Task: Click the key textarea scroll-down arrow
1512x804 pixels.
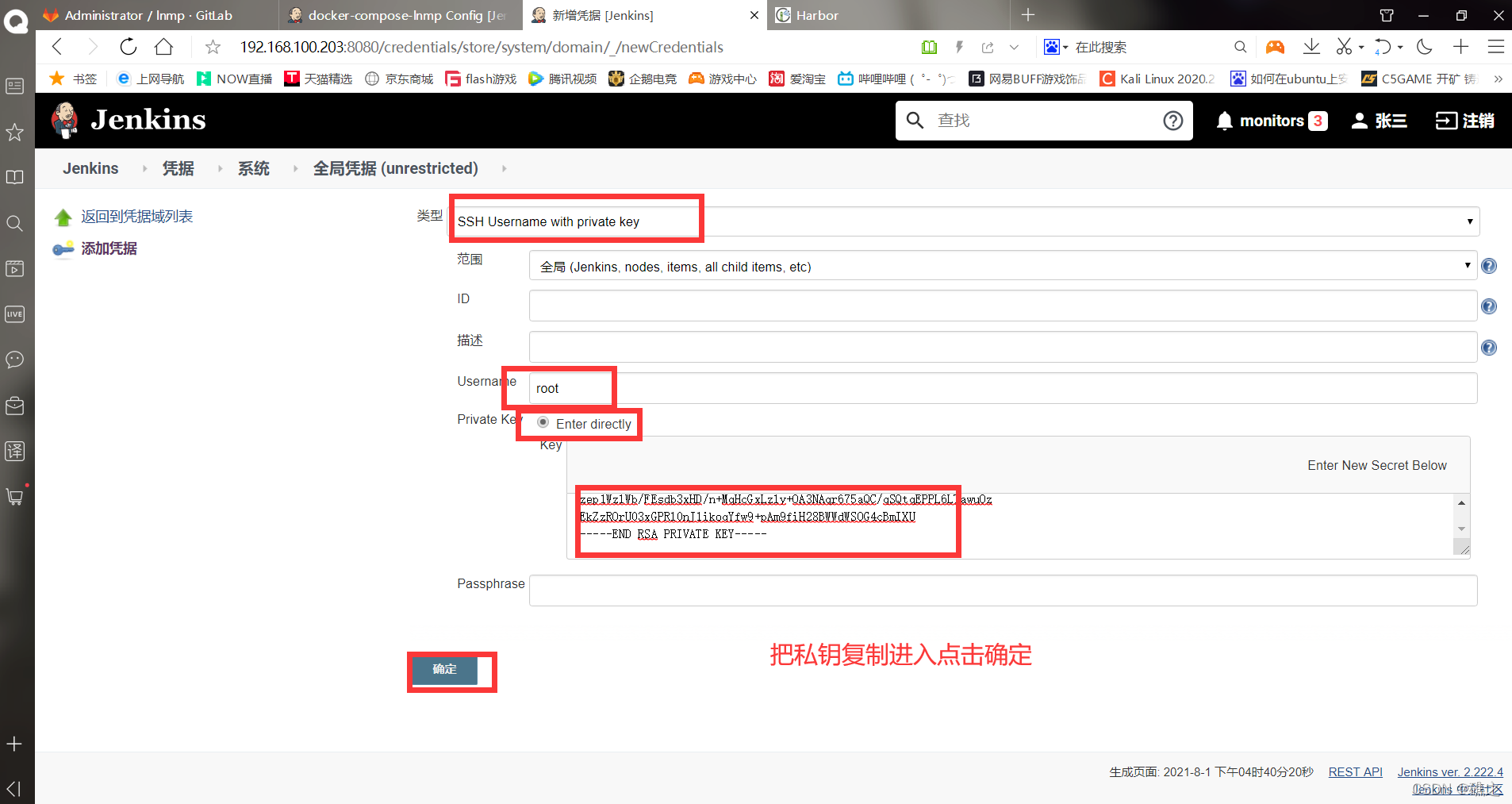Action: tap(1461, 529)
